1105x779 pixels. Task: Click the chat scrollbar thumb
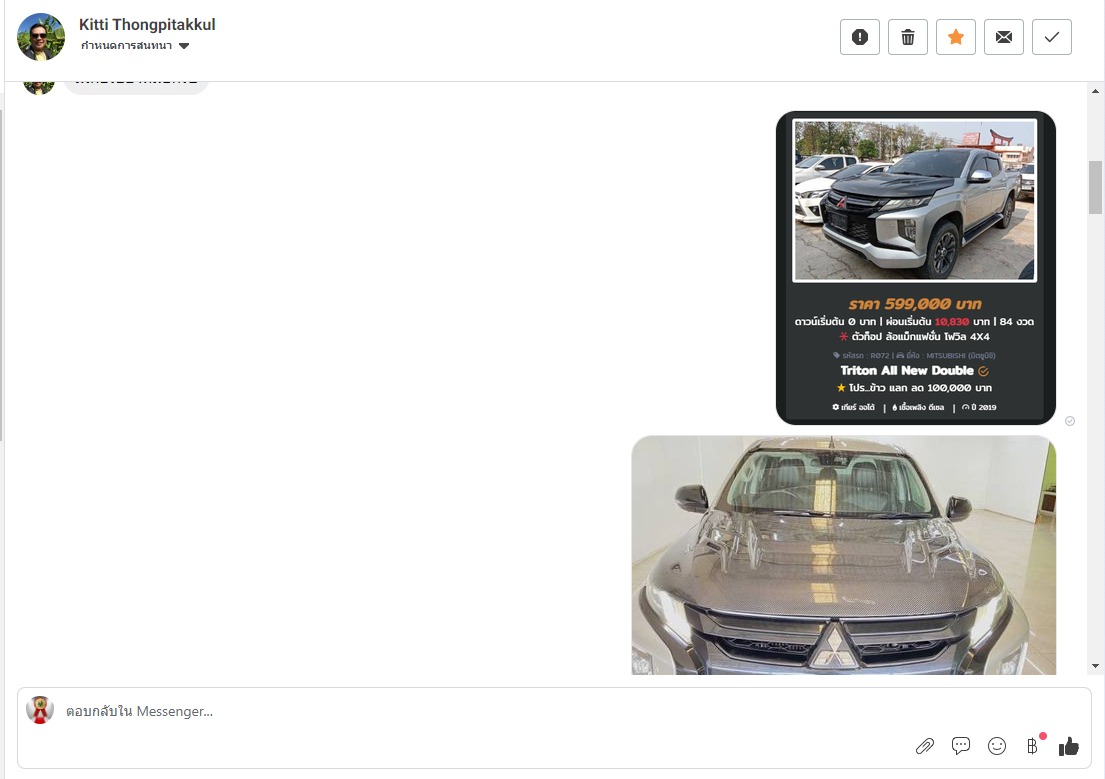coord(1095,187)
